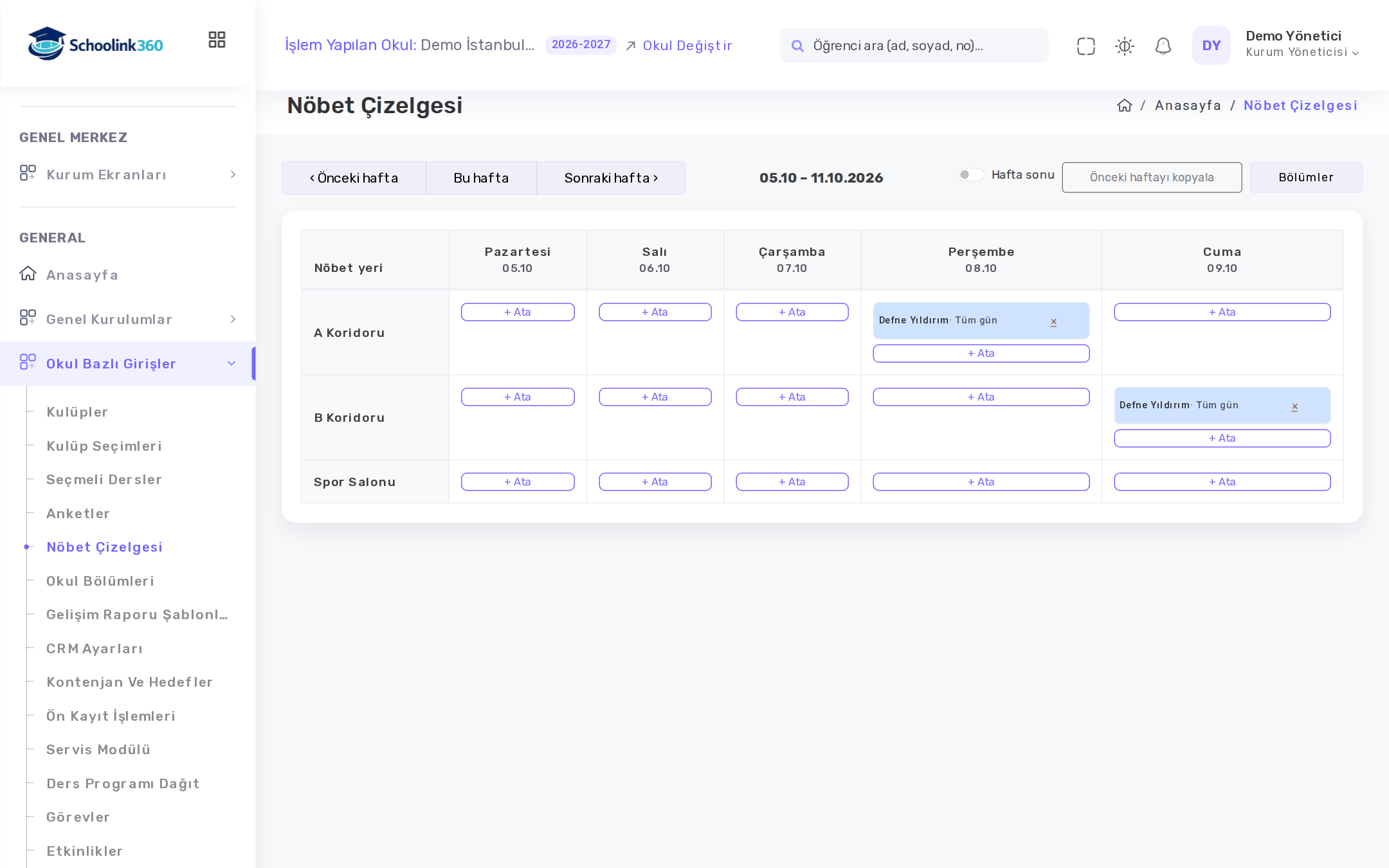Click Anasayfa breadcrumb link
The image size is (1389, 868).
(x=1188, y=105)
